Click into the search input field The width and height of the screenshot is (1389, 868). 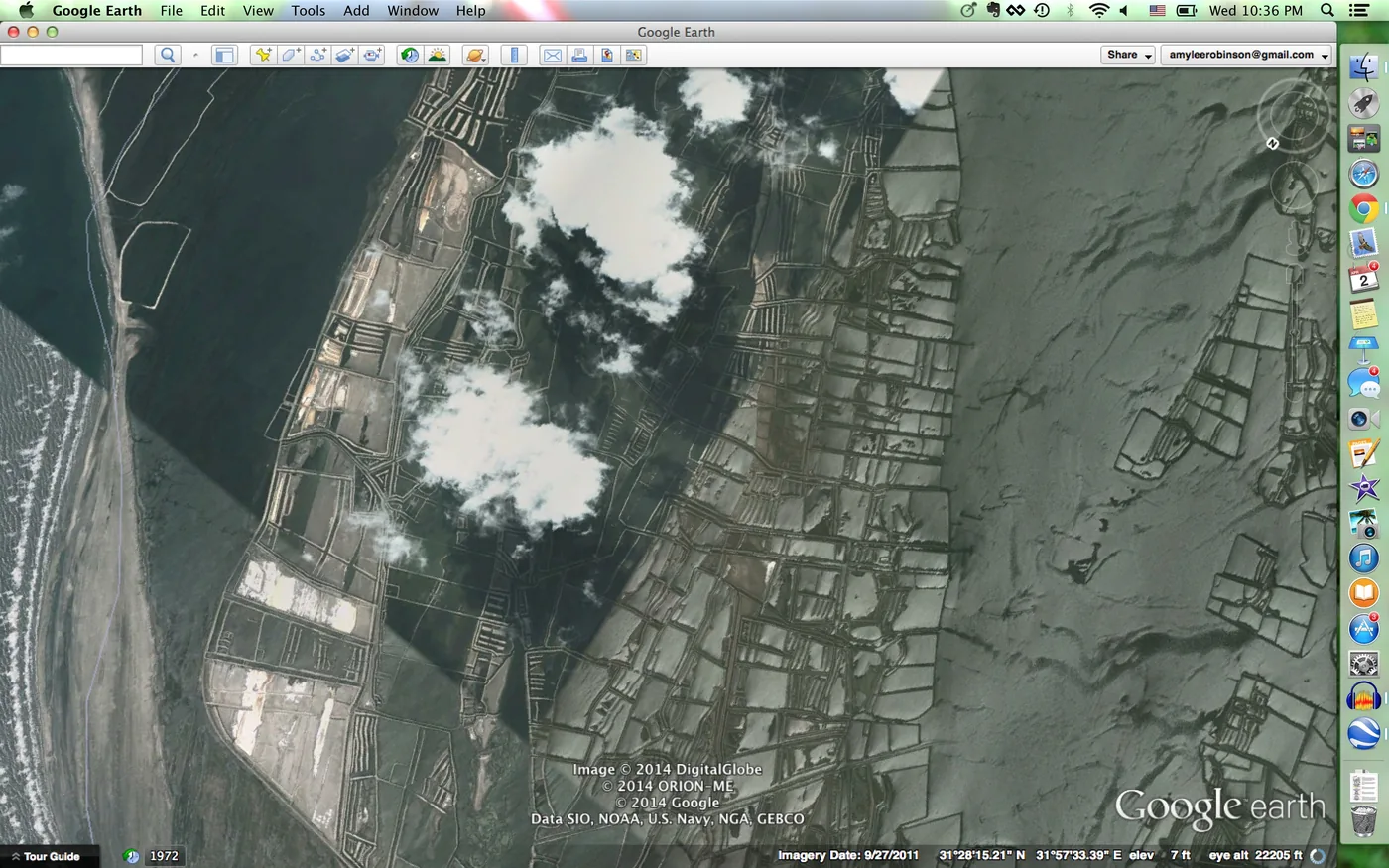tap(71, 55)
